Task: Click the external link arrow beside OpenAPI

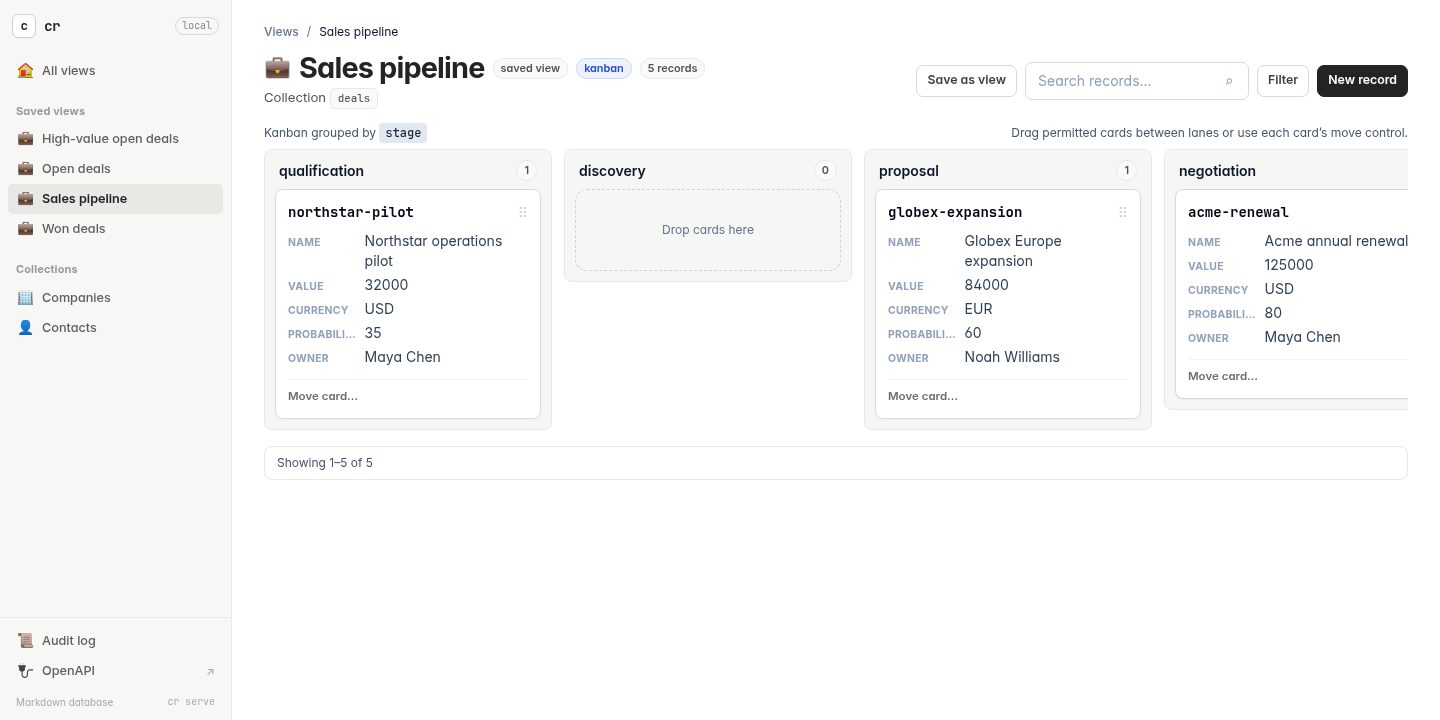Action: pos(210,672)
